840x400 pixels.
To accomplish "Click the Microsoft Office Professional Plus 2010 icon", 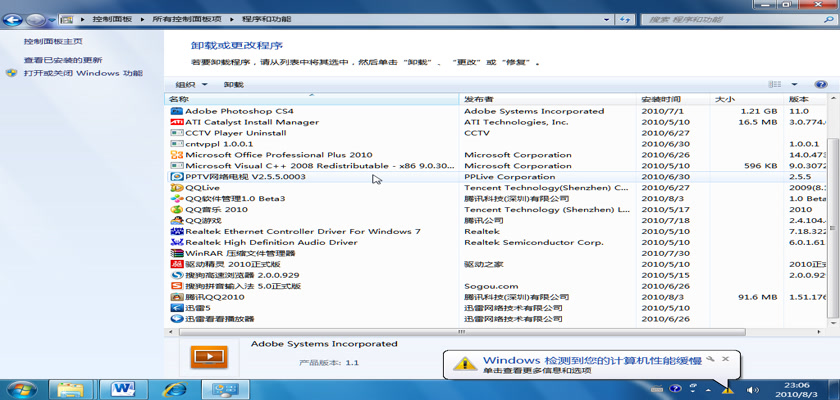I will point(177,155).
